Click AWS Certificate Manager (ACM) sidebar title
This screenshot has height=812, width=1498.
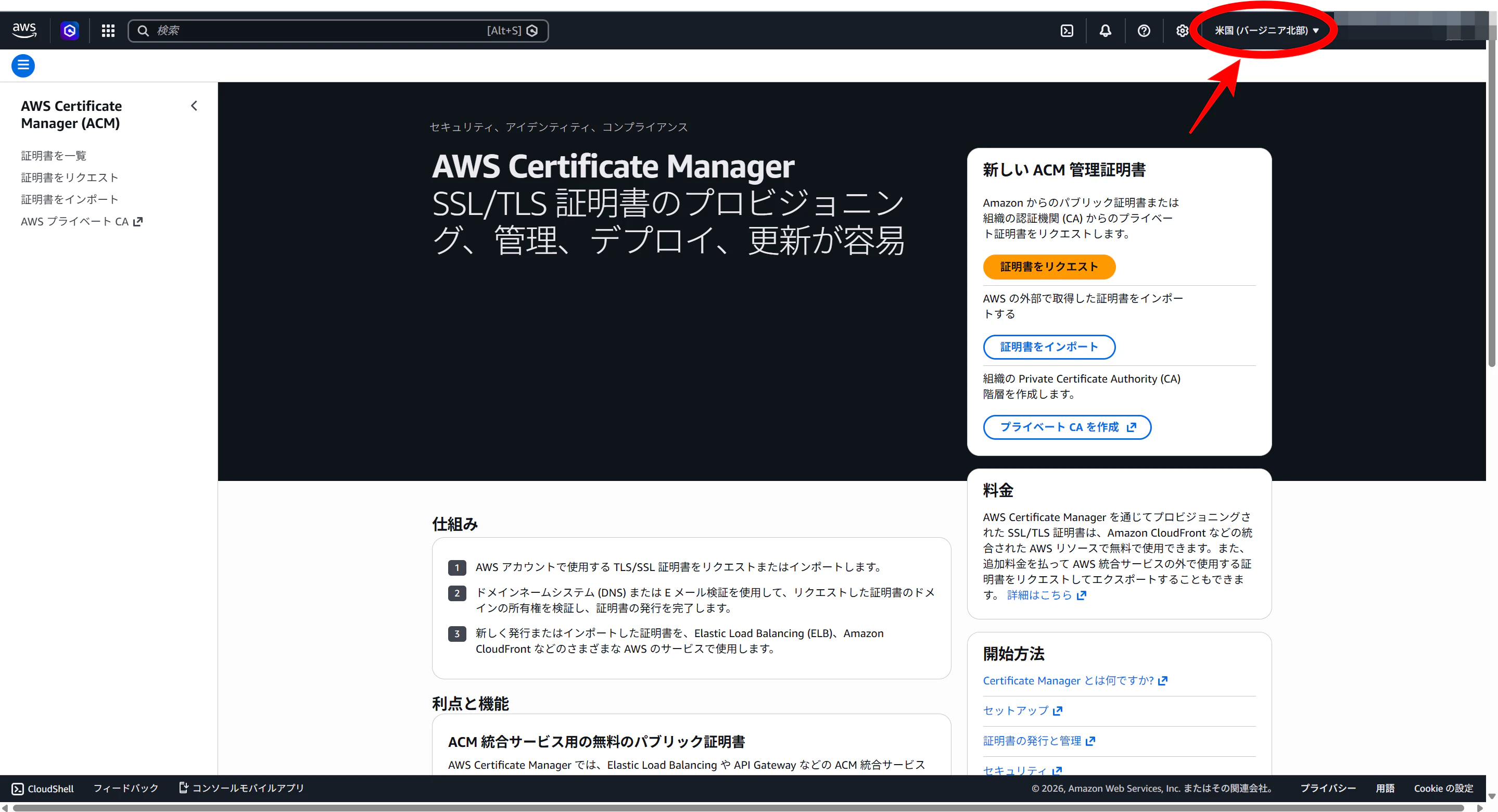coord(71,115)
